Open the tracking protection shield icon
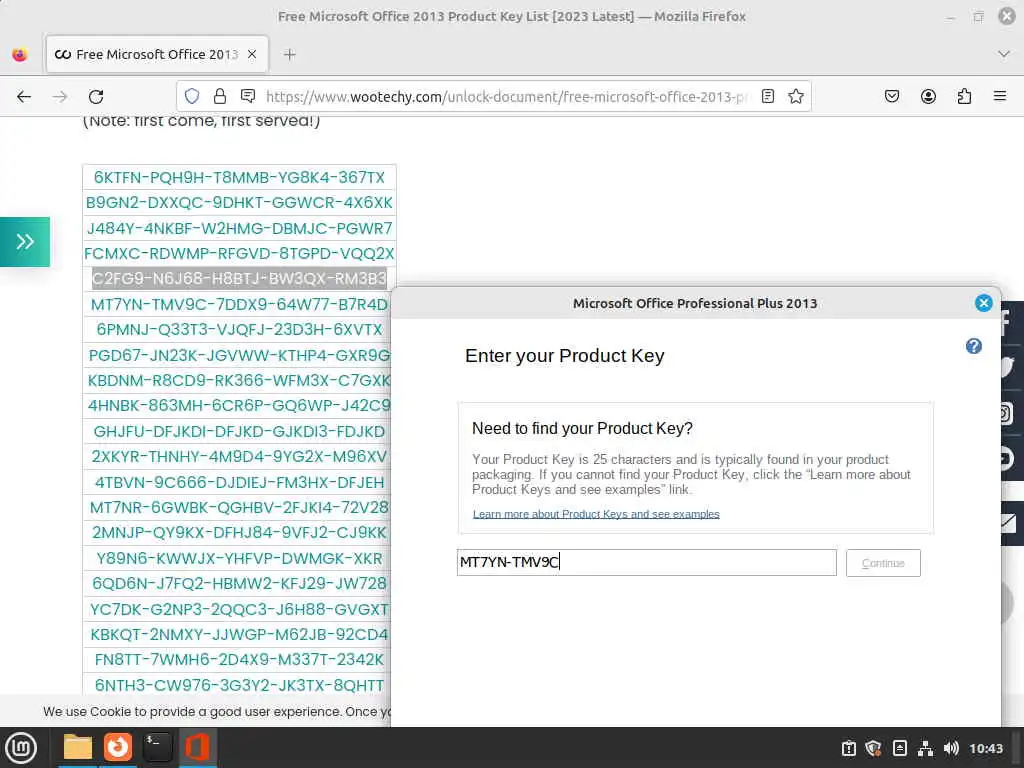The height and width of the screenshot is (768, 1024). point(191,97)
